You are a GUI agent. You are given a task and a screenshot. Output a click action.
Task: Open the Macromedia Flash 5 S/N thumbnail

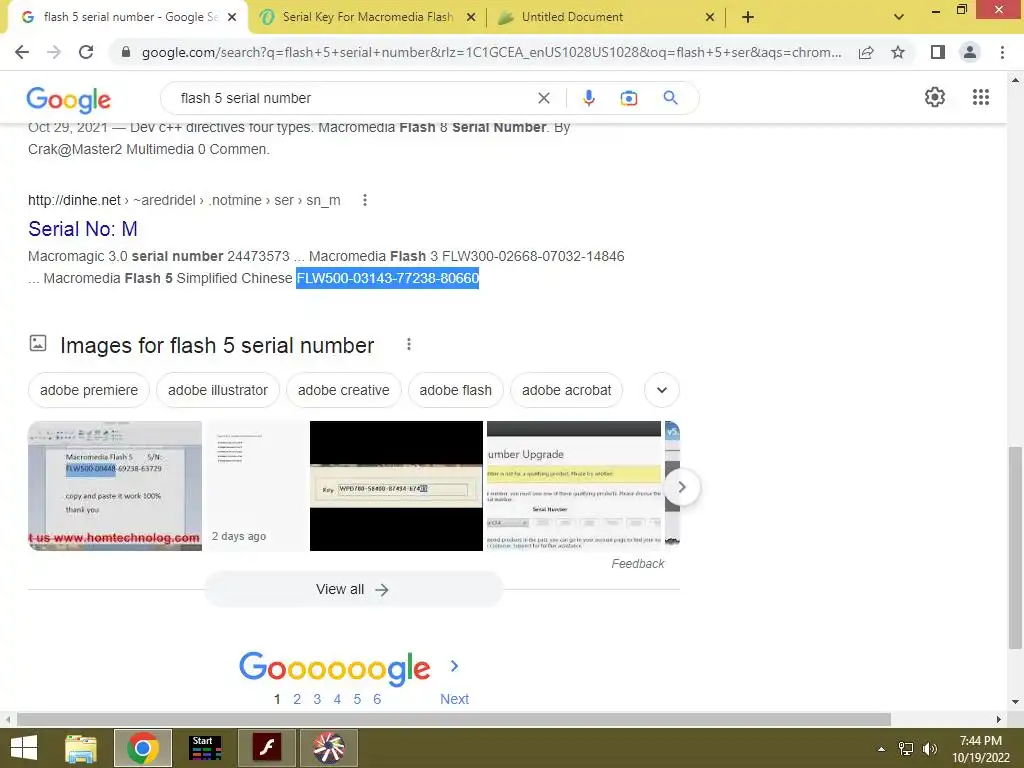[x=115, y=486]
